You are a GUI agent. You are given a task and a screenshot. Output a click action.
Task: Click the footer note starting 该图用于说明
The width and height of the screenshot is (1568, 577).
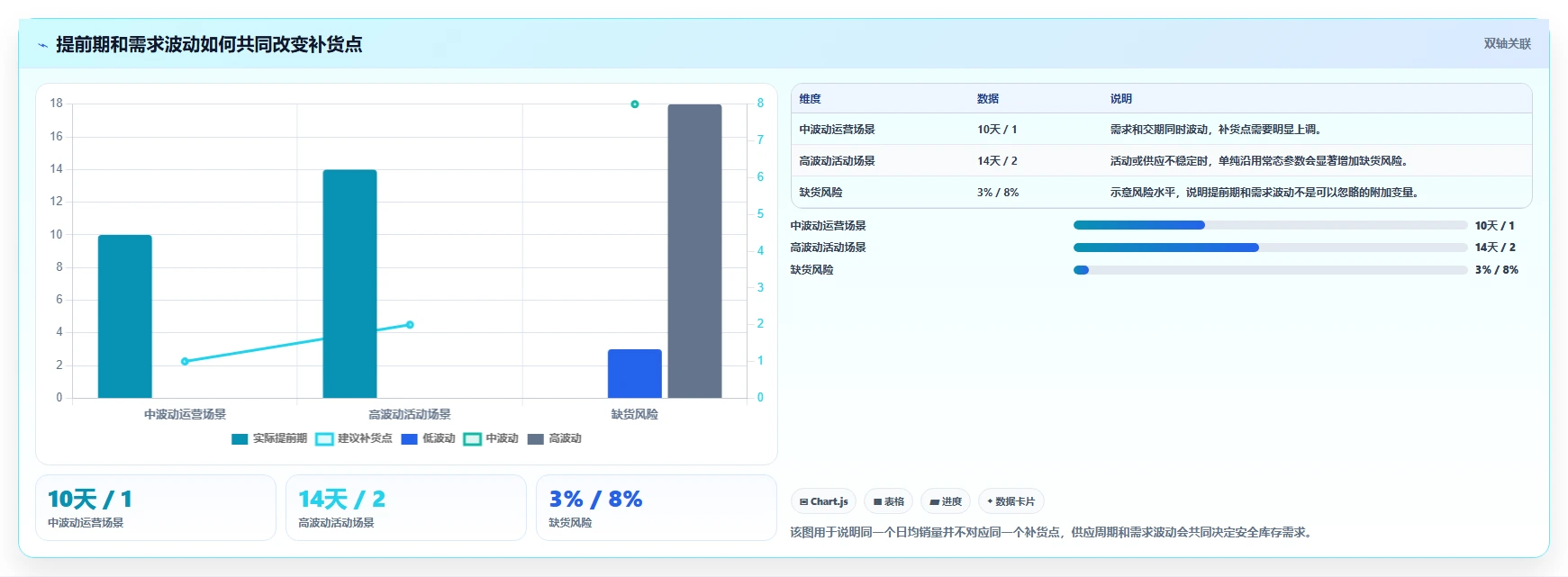1053,532
